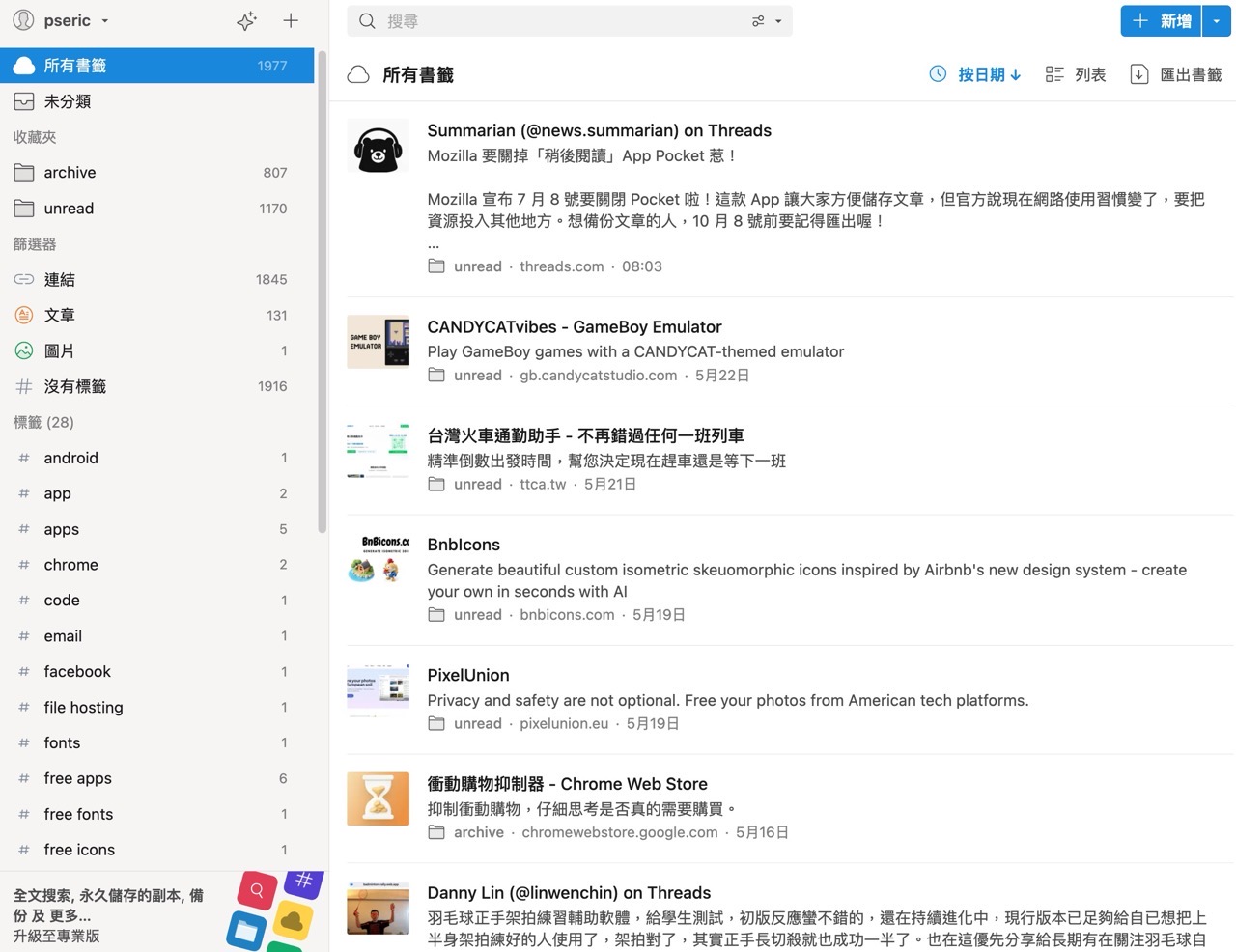Filter by 文章 article type
This screenshot has height=952, width=1236.
pos(157,315)
